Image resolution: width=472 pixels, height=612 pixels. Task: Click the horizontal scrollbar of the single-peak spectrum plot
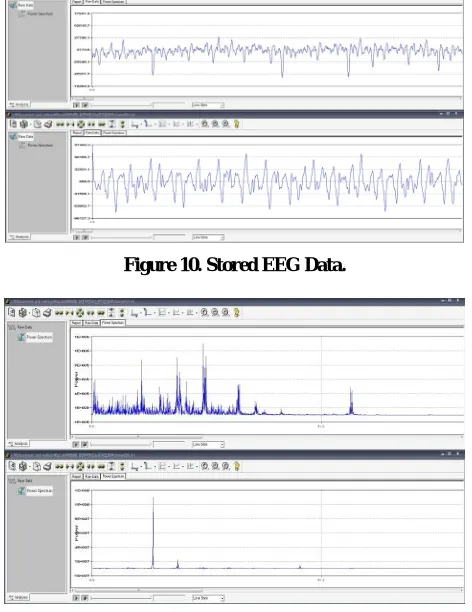267,591
